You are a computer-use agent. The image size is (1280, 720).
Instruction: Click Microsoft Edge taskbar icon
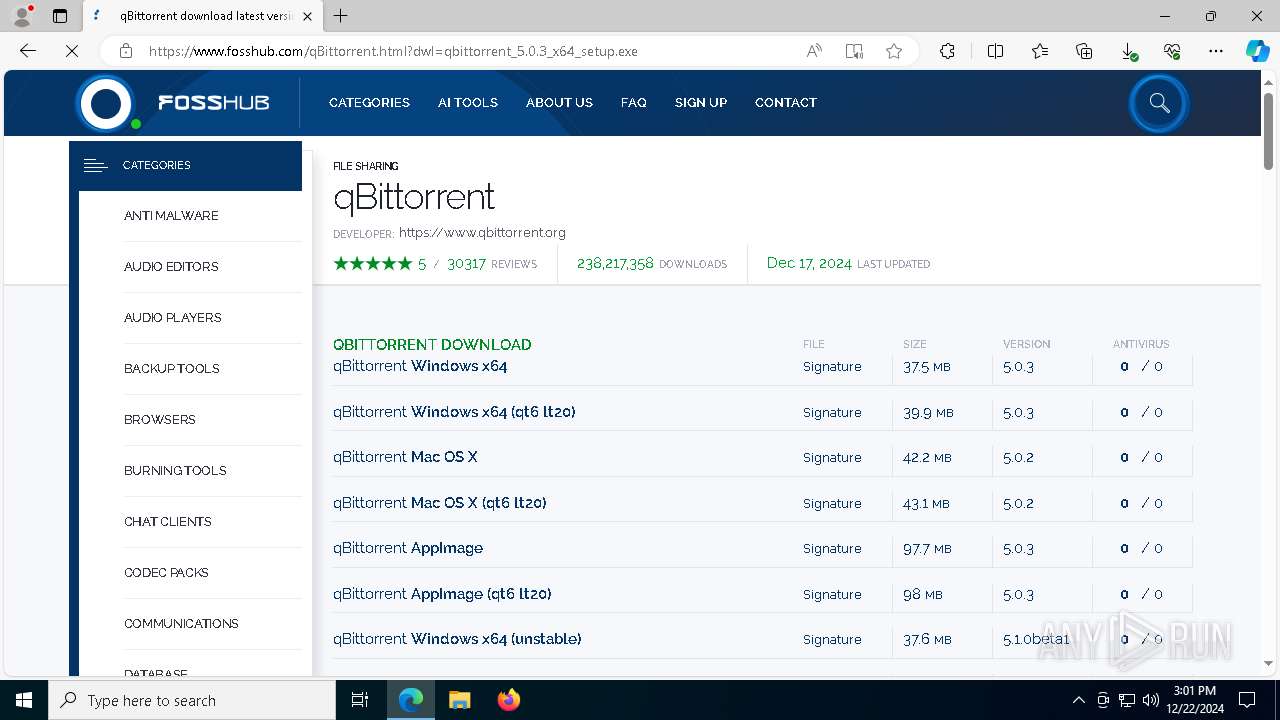(x=411, y=700)
